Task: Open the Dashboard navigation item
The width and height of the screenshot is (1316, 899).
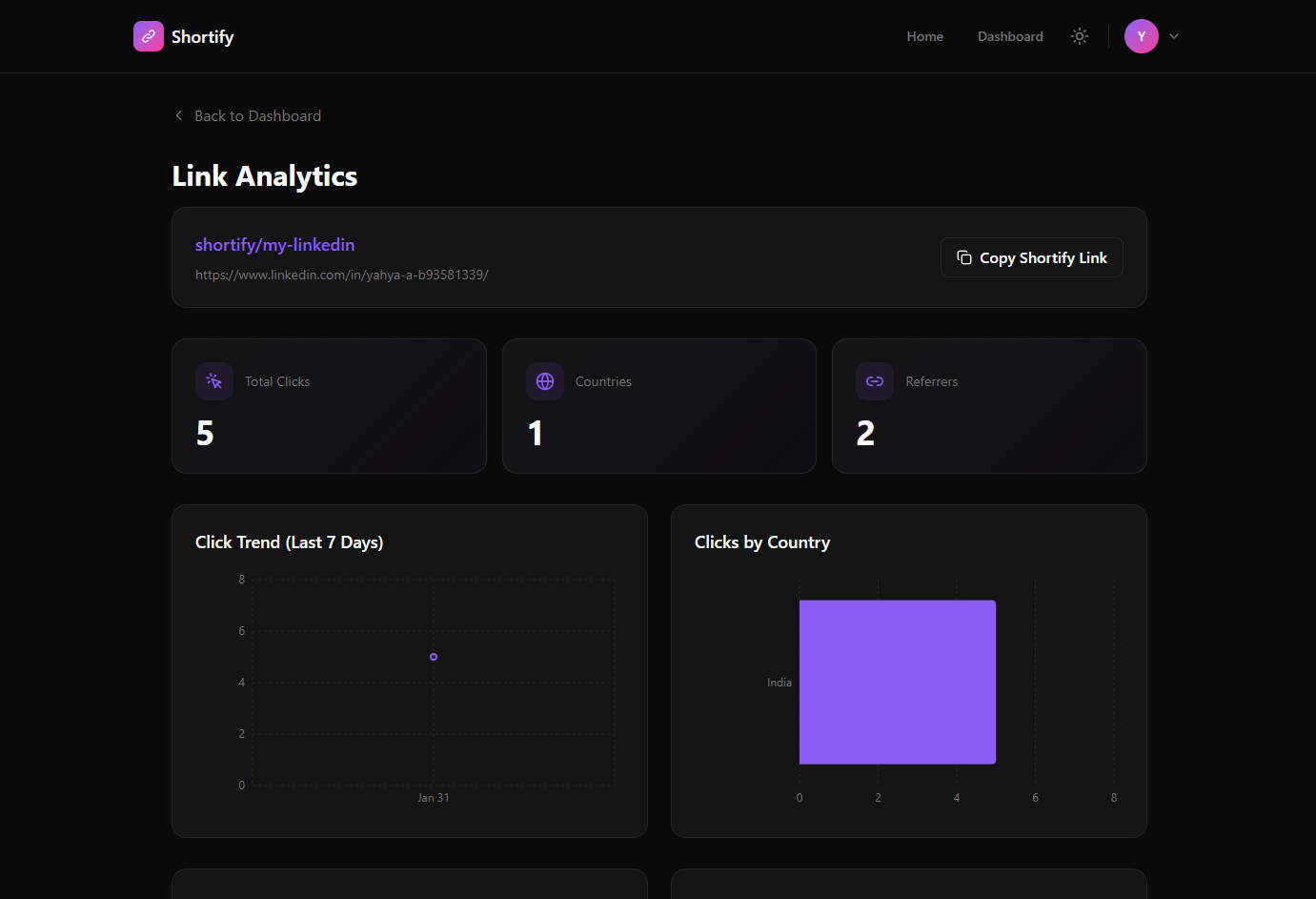Action: tap(1010, 35)
